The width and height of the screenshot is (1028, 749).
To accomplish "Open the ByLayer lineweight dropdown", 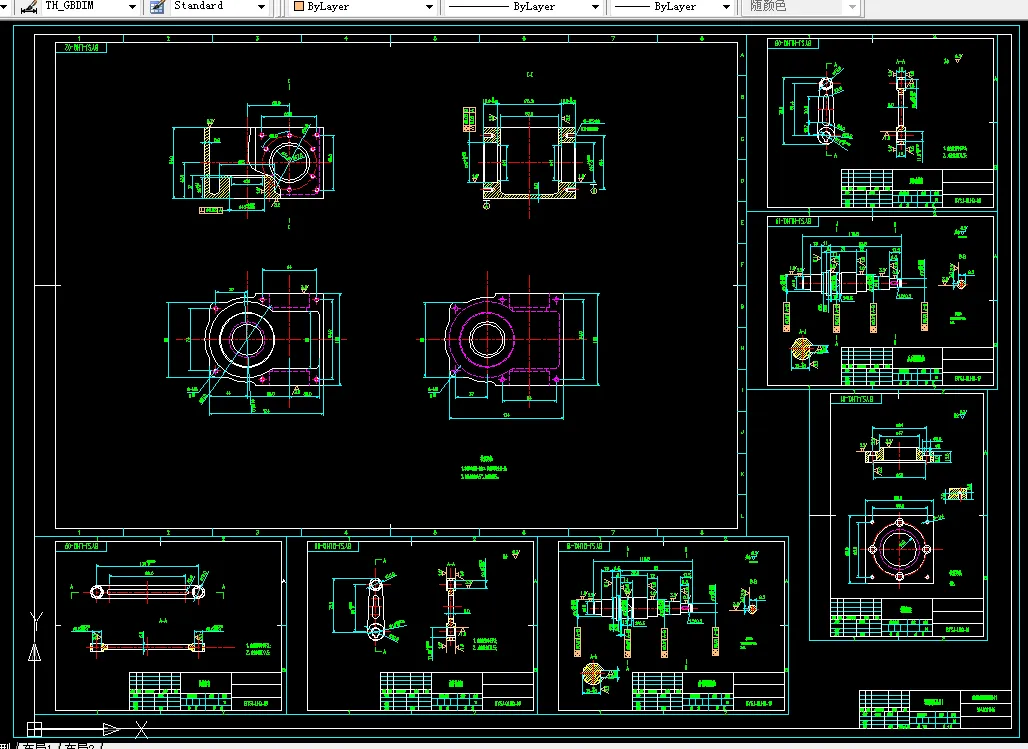I will pos(726,7).
